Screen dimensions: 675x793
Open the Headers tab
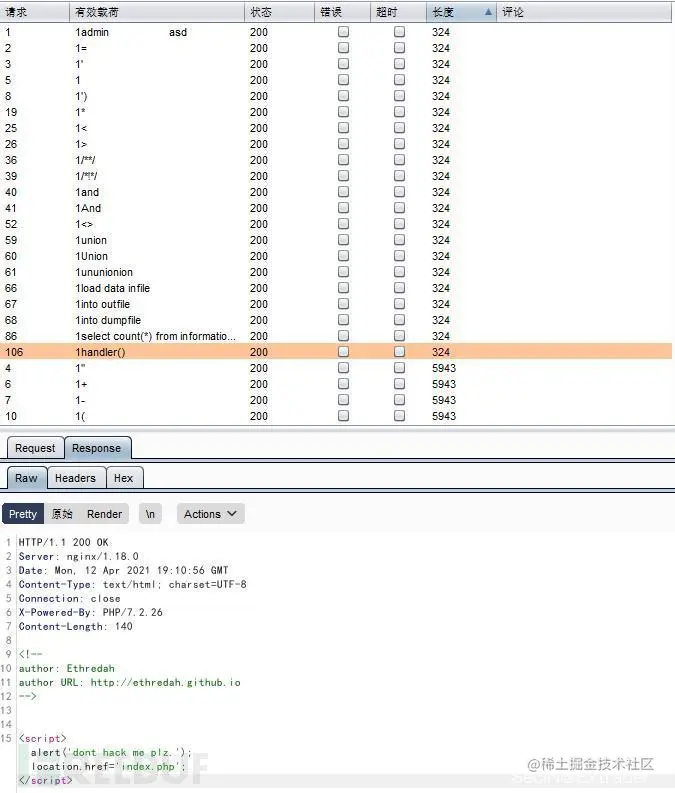[75, 478]
